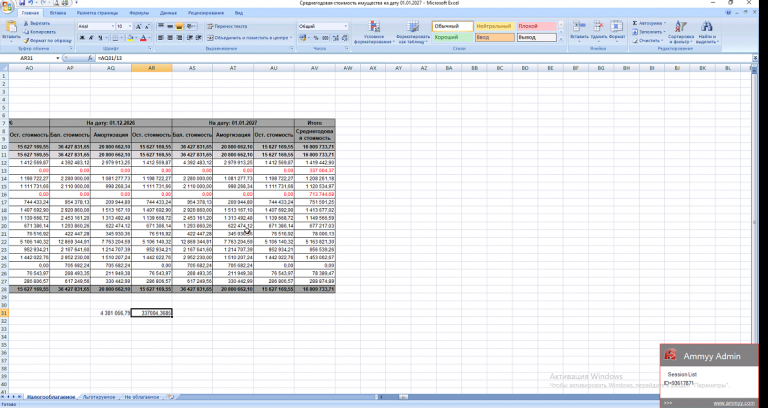Screen dimensions: 768x408
Task: Increase decimal places
Action: 334,38
